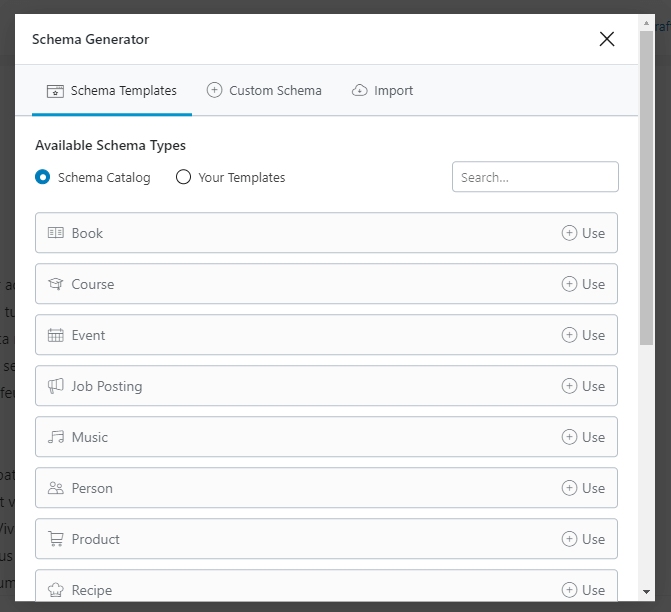The image size is (671, 612).
Task: Click the Person schema icon
Action: pyautogui.click(x=56, y=488)
